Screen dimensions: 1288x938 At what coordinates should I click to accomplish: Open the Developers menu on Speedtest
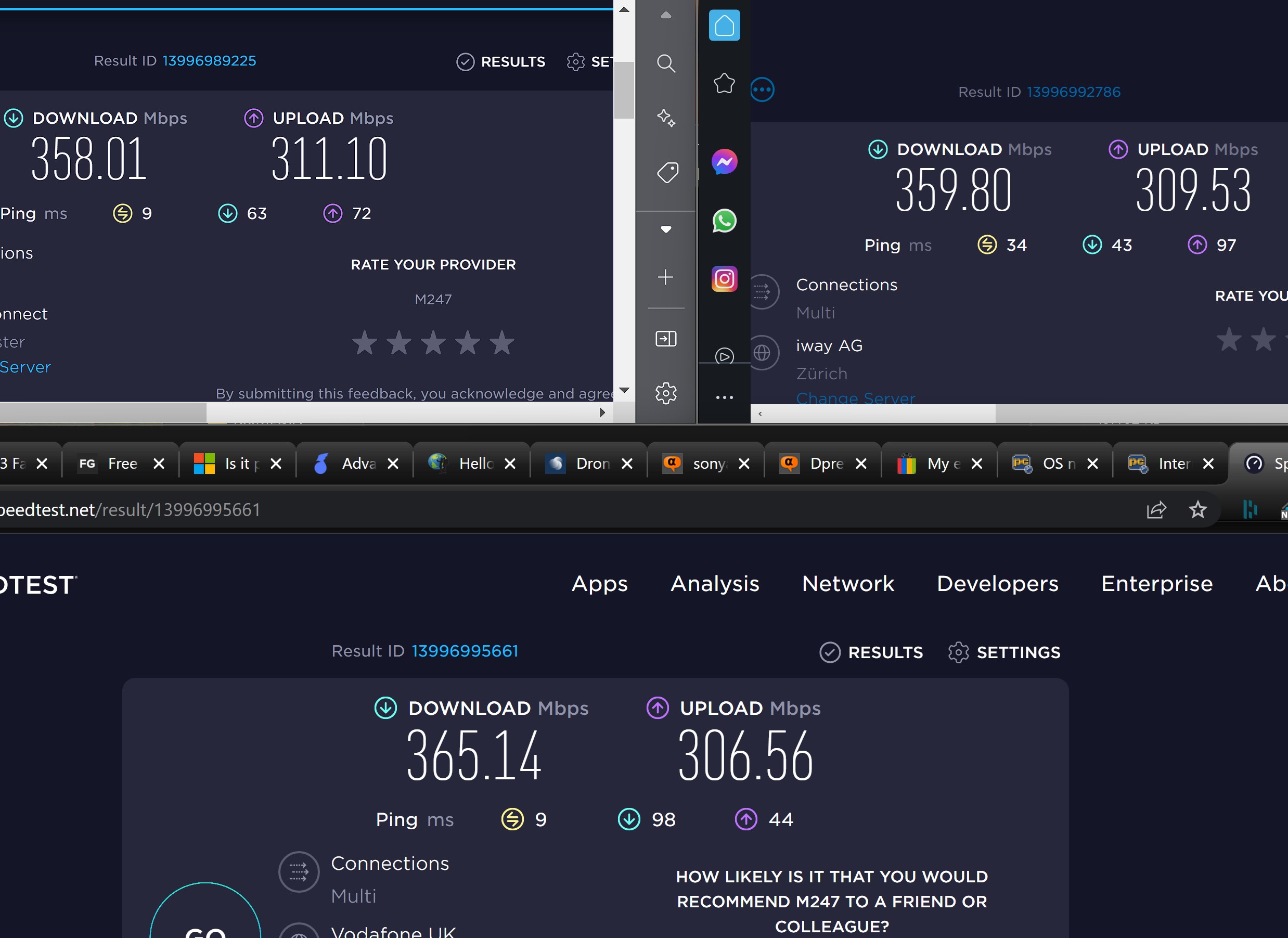click(x=998, y=584)
